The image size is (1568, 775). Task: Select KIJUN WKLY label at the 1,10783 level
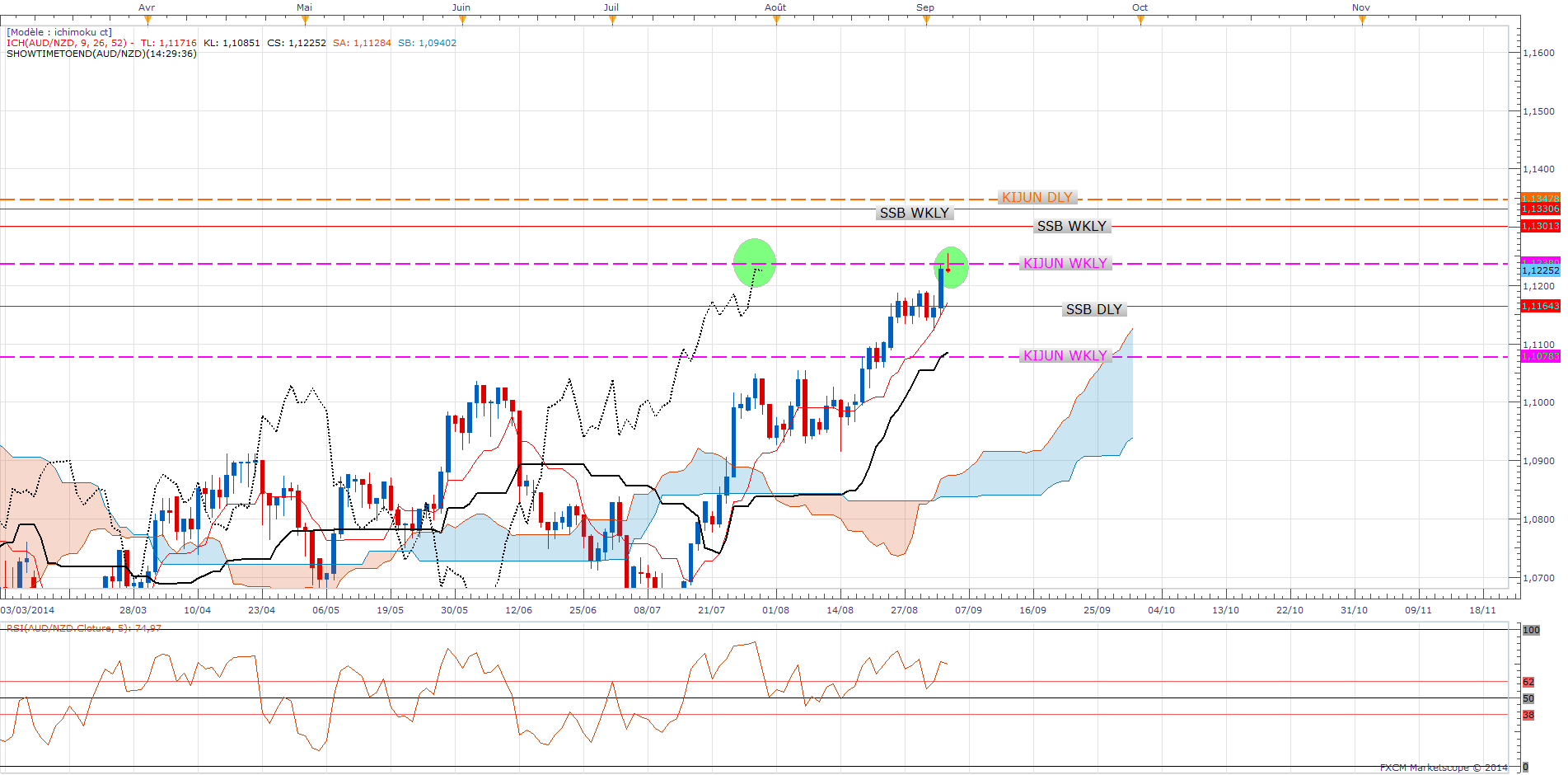pyautogui.click(x=1065, y=355)
